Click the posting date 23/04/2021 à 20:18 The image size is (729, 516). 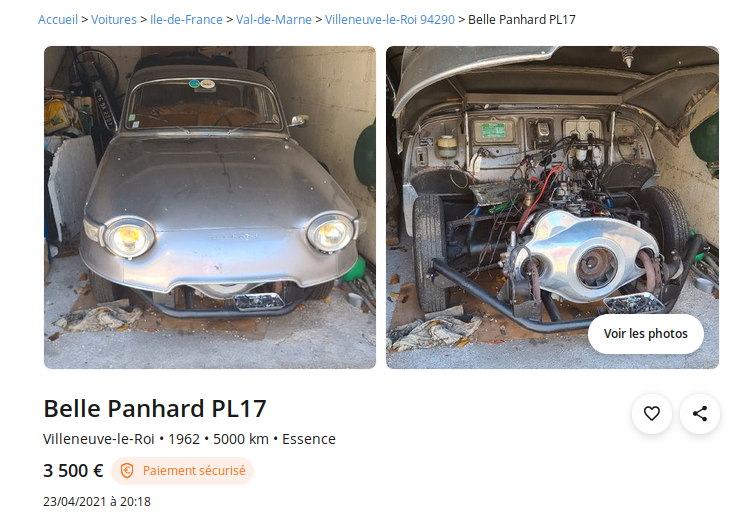(97, 502)
